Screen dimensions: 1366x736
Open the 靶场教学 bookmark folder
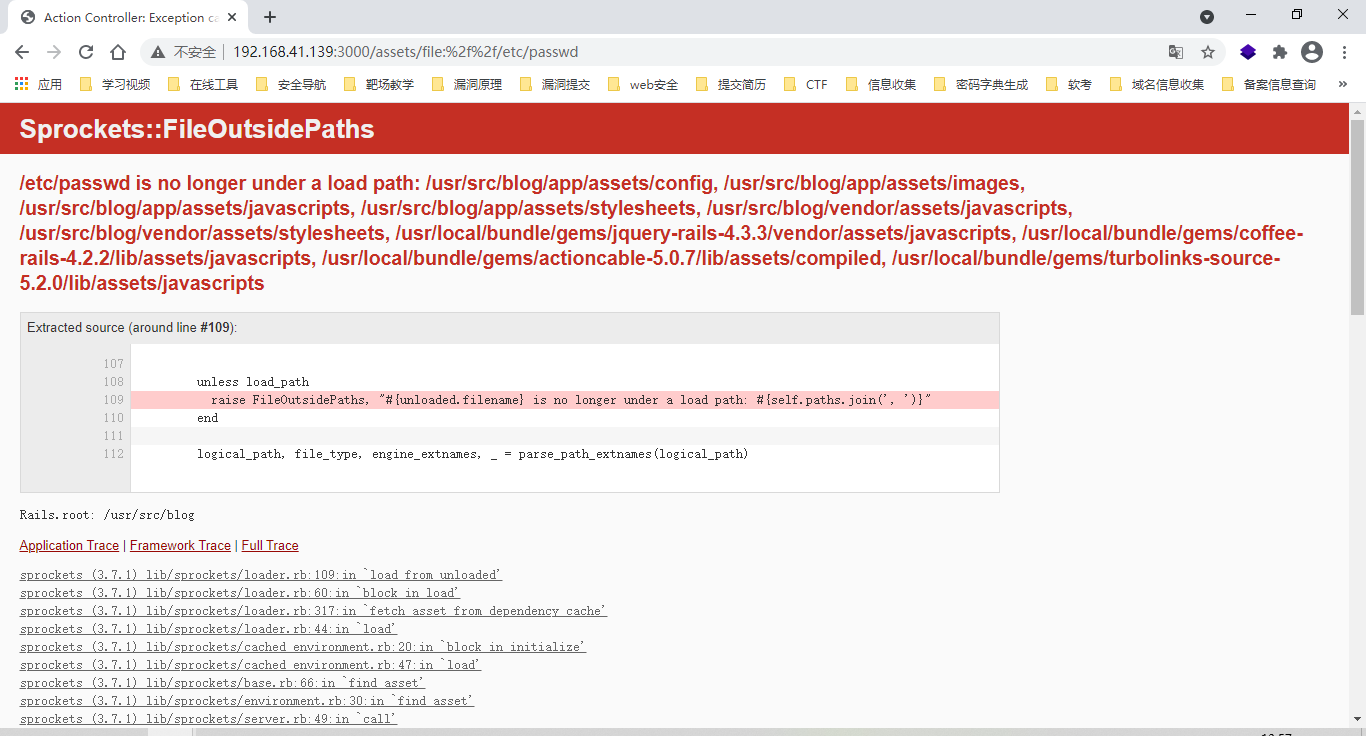379,84
